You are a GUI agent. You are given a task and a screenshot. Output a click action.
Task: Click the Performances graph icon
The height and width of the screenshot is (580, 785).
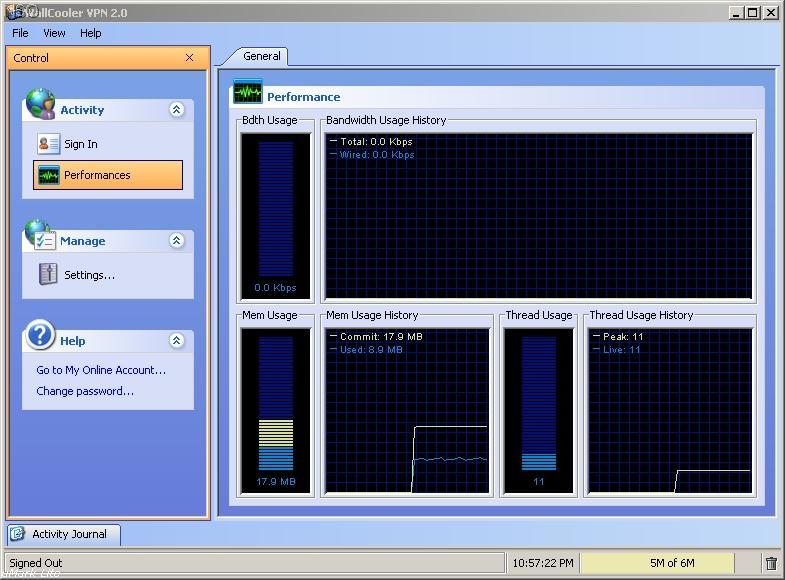49,175
